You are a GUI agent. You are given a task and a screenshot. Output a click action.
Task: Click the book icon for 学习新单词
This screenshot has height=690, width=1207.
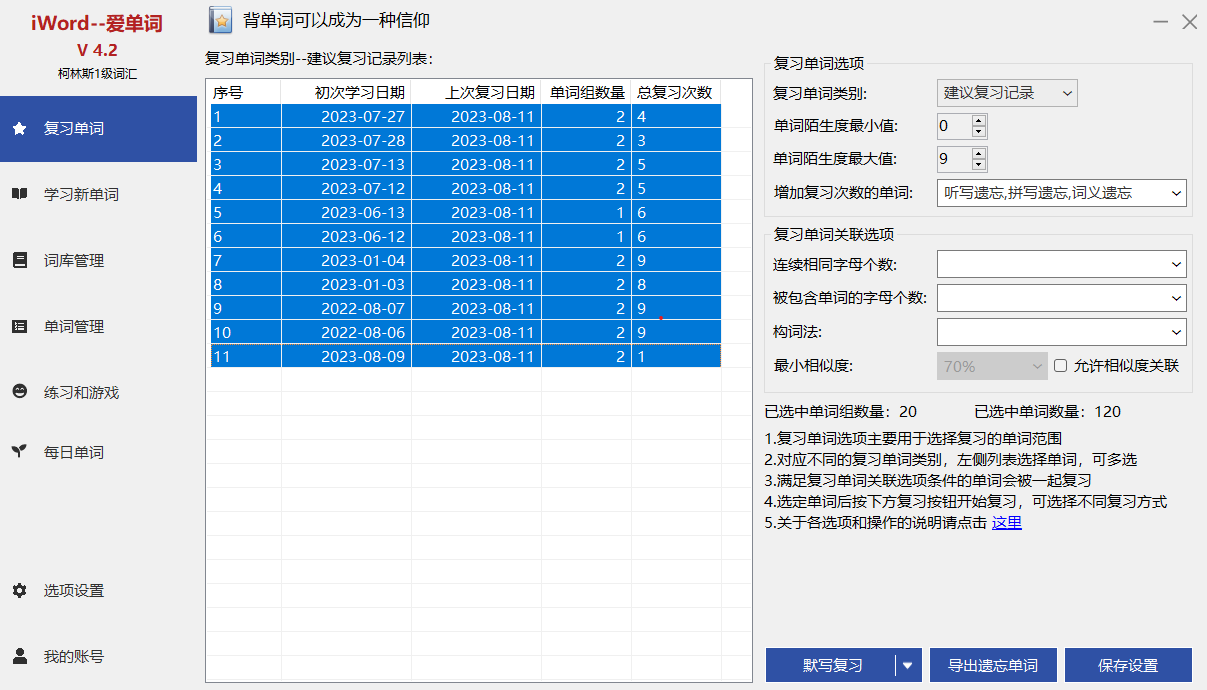point(19,195)
